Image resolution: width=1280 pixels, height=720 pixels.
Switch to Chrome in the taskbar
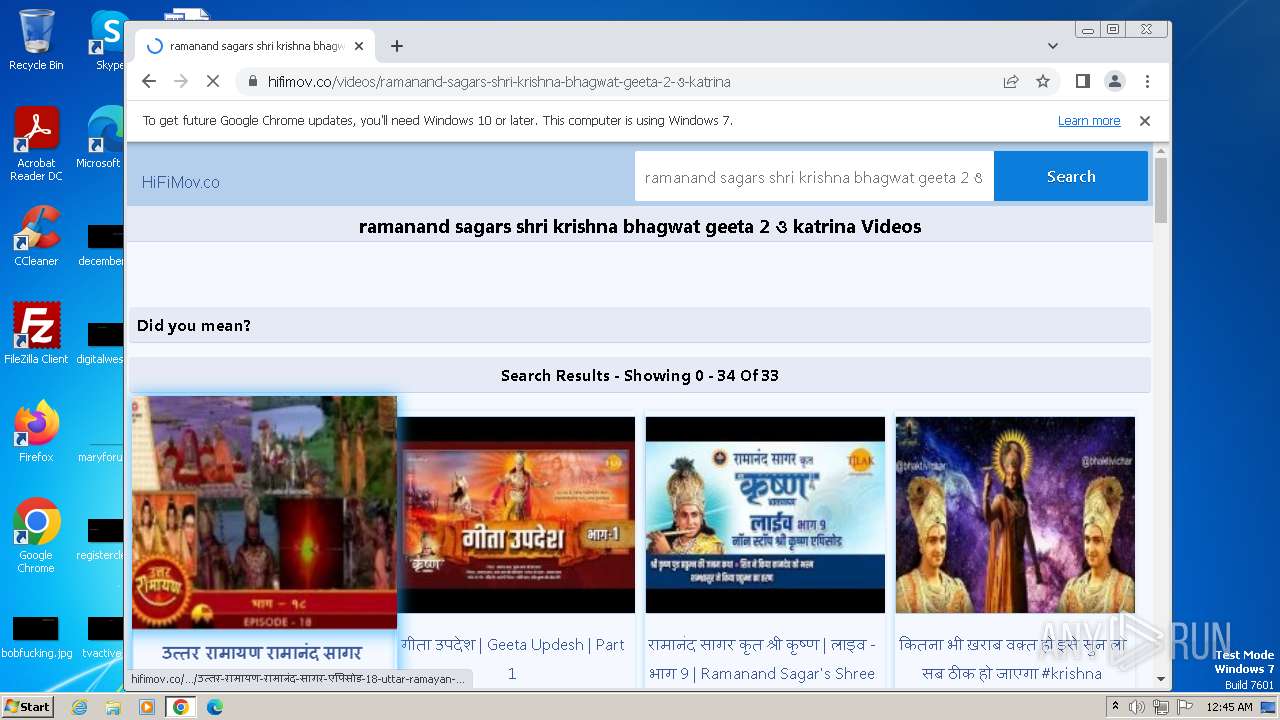[x=181, y=707]
